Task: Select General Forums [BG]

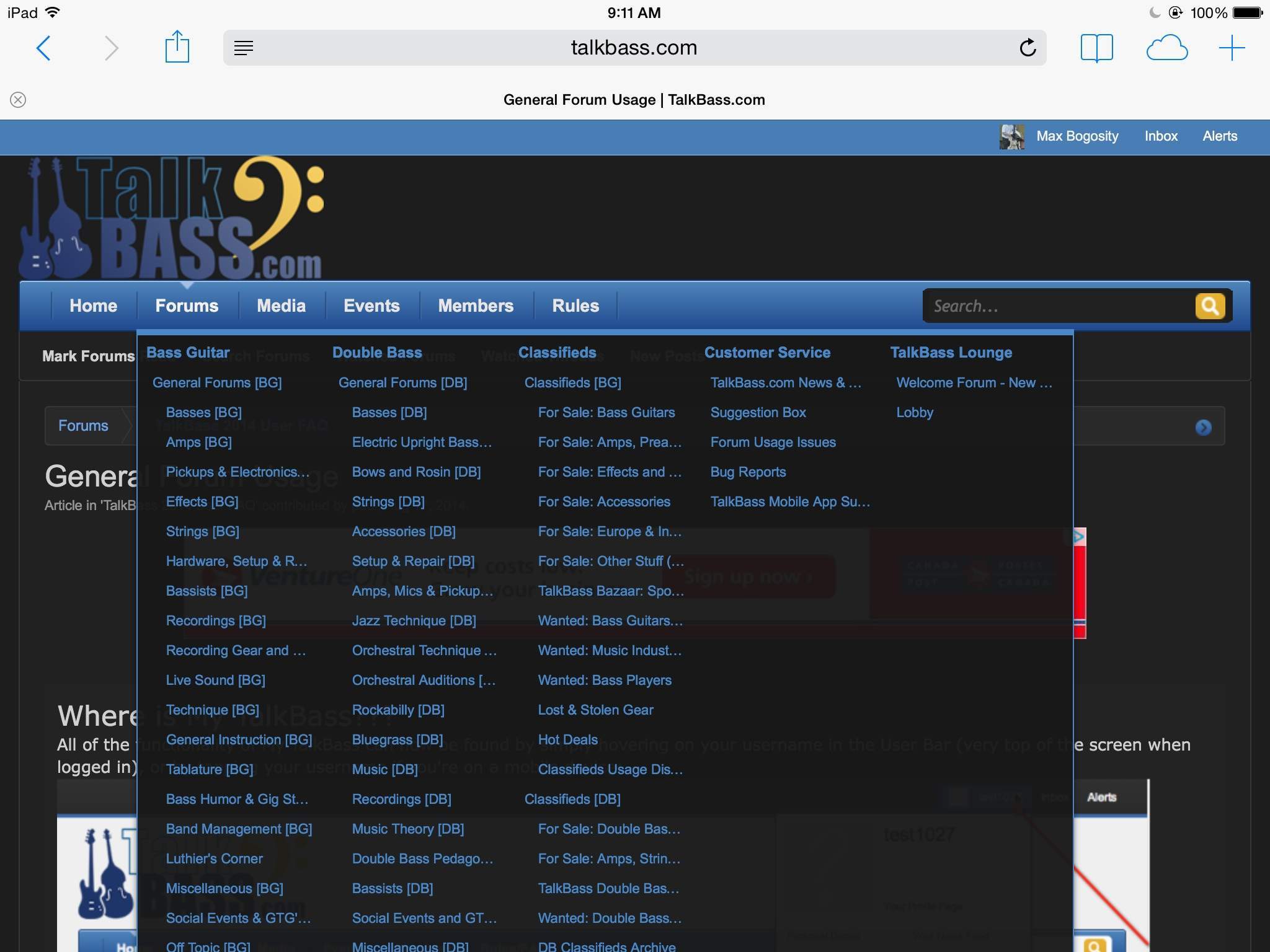Action: pyautogui.click(x=217, y=383)
